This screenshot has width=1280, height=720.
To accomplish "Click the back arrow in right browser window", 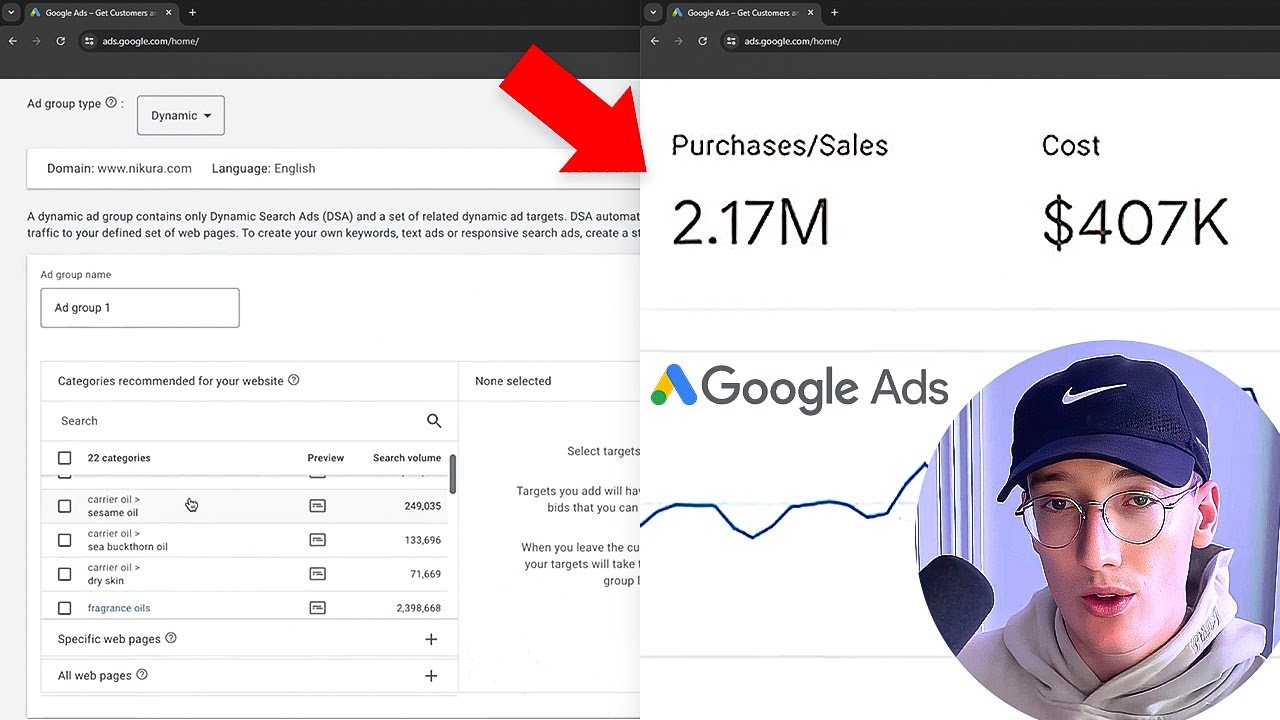I will point(655,41).
